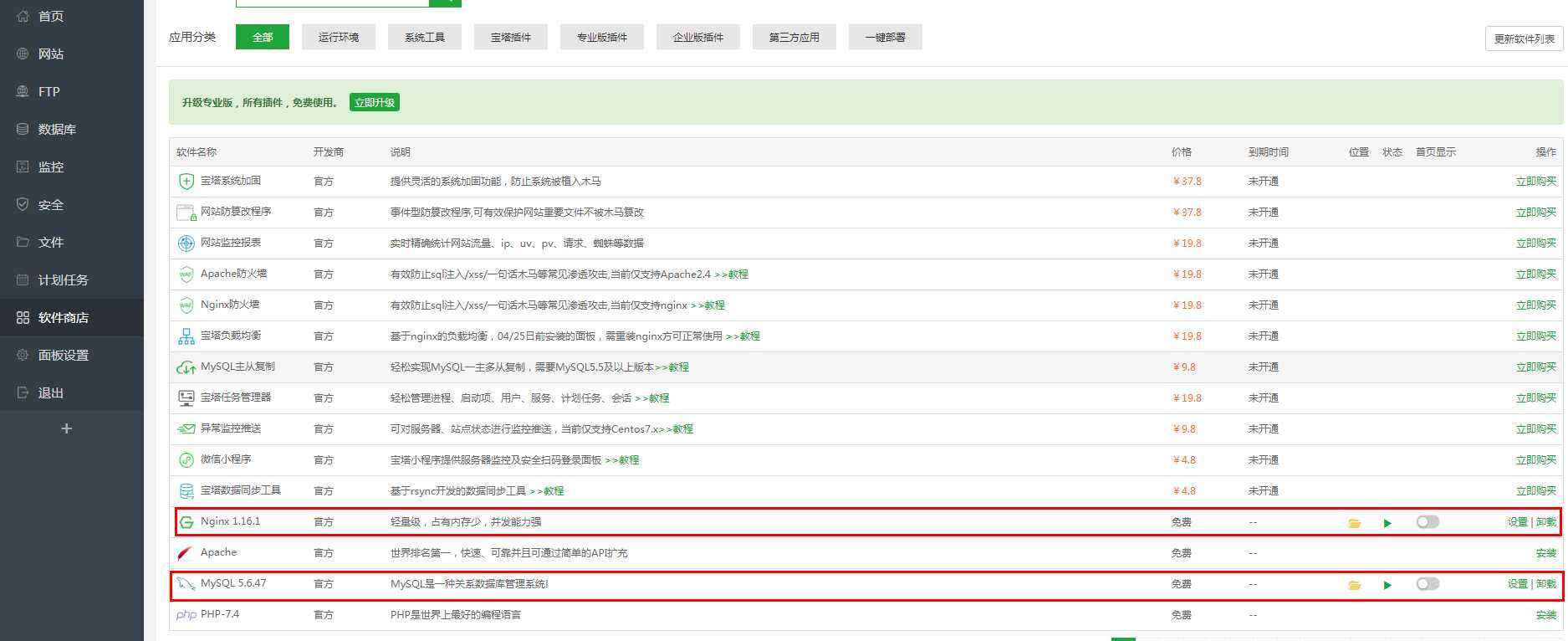The width and height of the screenshot is (1568, 641).
Task: Open 网站 in the sidebar
Action: click(72, 54)
